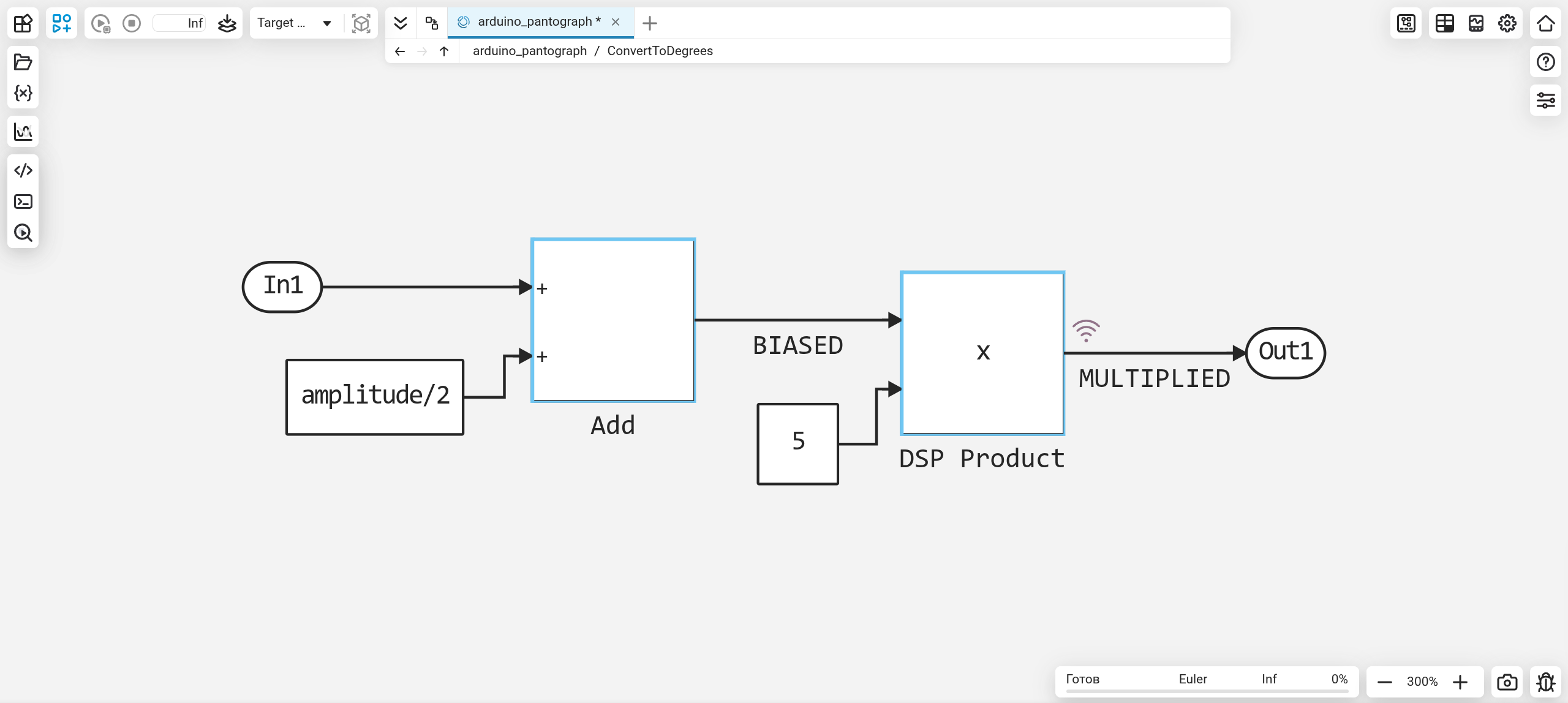
Task: Open the code editor icon
Action: click(x=23, y=170)
